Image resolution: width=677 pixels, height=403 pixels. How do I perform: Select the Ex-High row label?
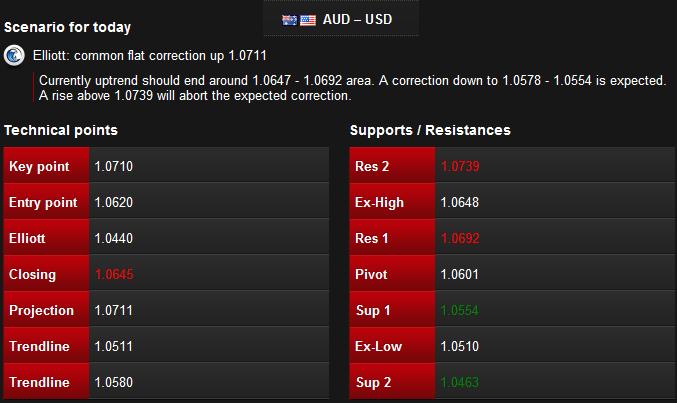379,202
